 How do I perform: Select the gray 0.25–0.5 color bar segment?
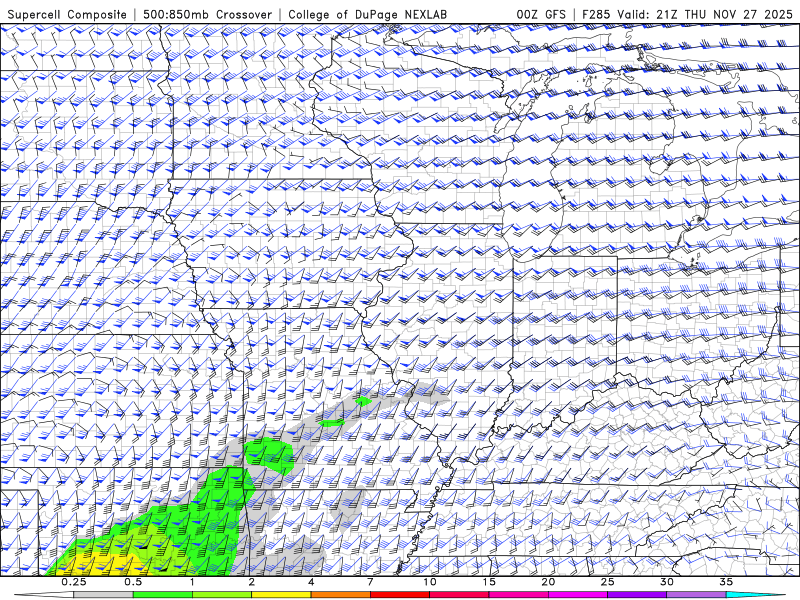point(104,595)
